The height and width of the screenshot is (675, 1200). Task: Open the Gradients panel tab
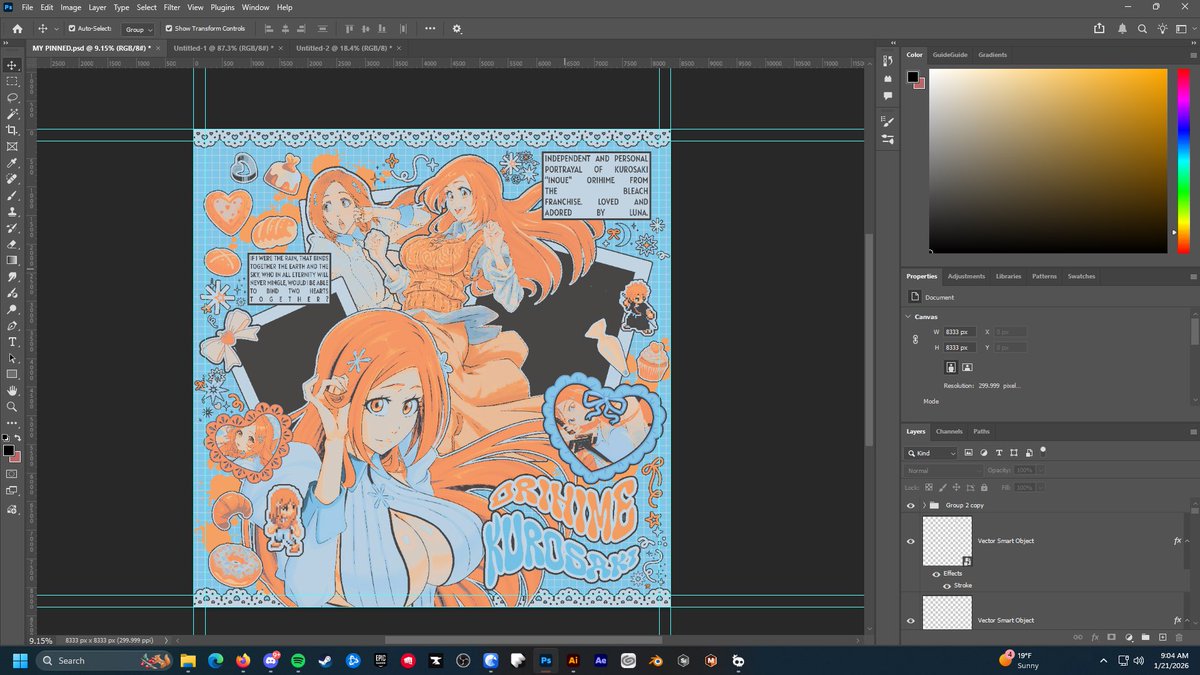[x=992, y=55]
